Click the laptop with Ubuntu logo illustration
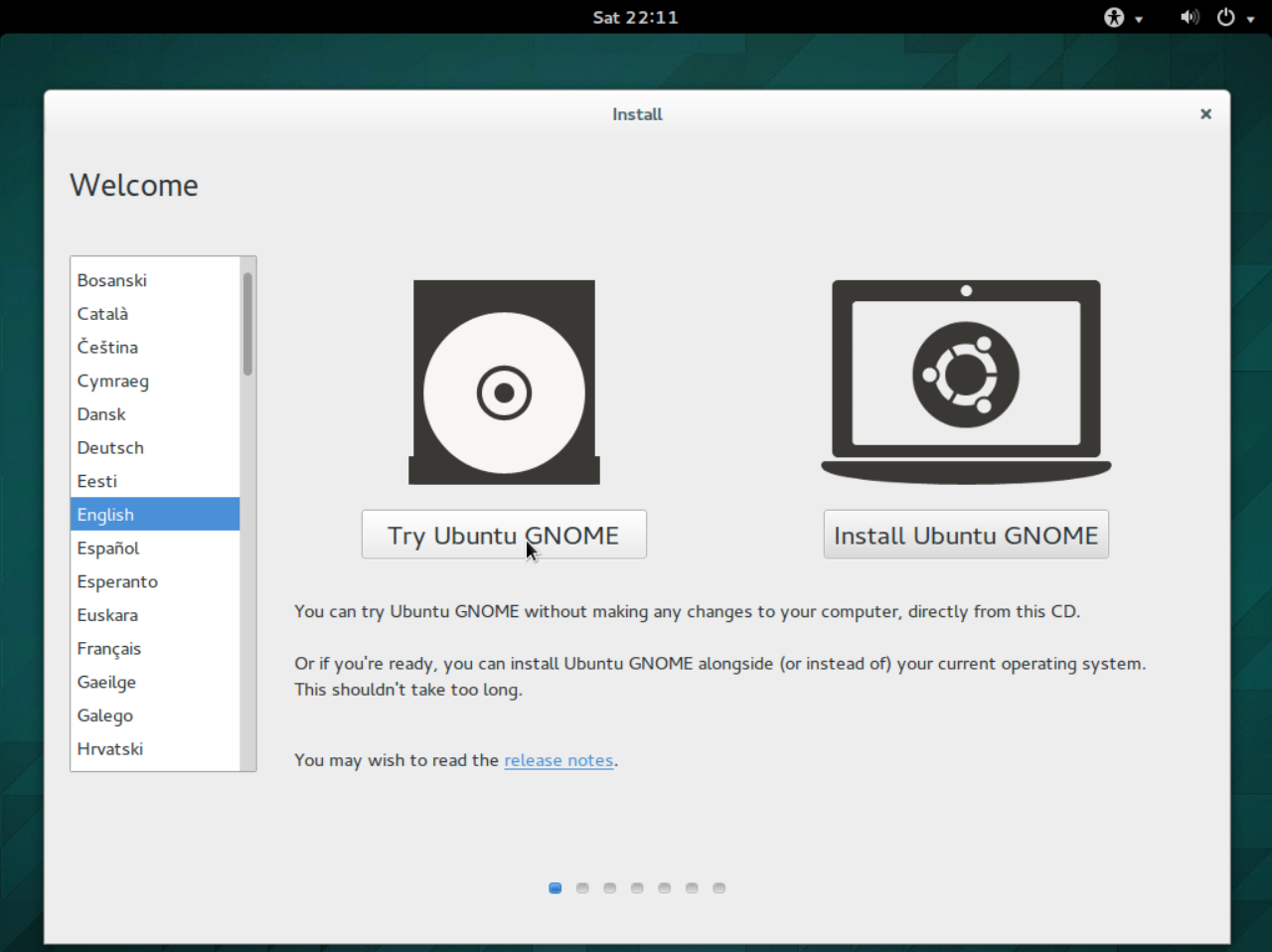 click(966, 383)
